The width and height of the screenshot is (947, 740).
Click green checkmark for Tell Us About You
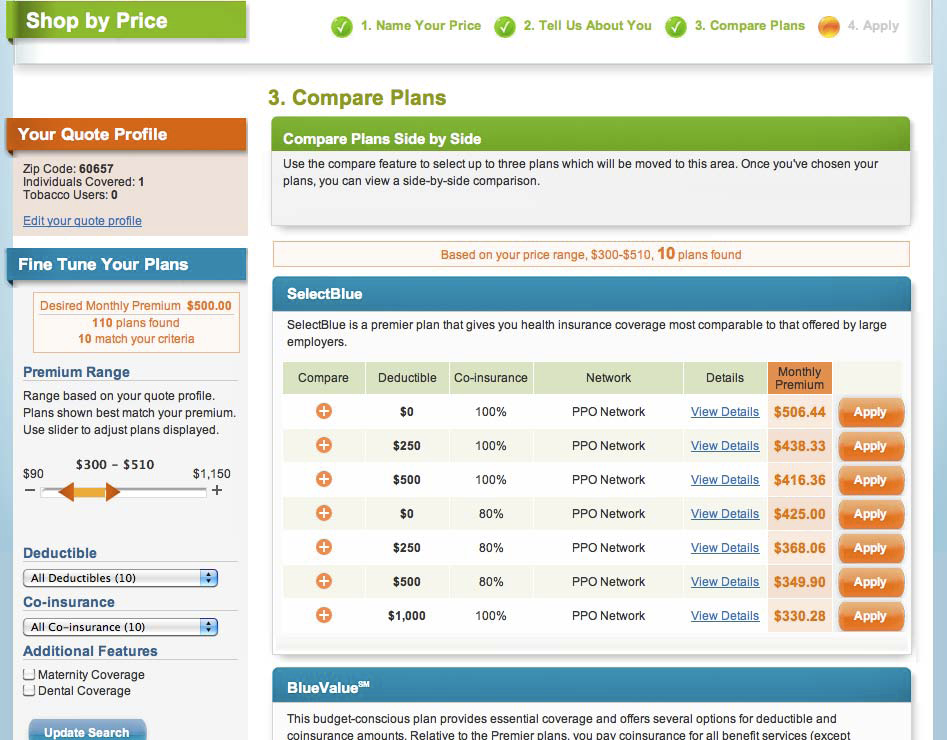tap(505, 27)
